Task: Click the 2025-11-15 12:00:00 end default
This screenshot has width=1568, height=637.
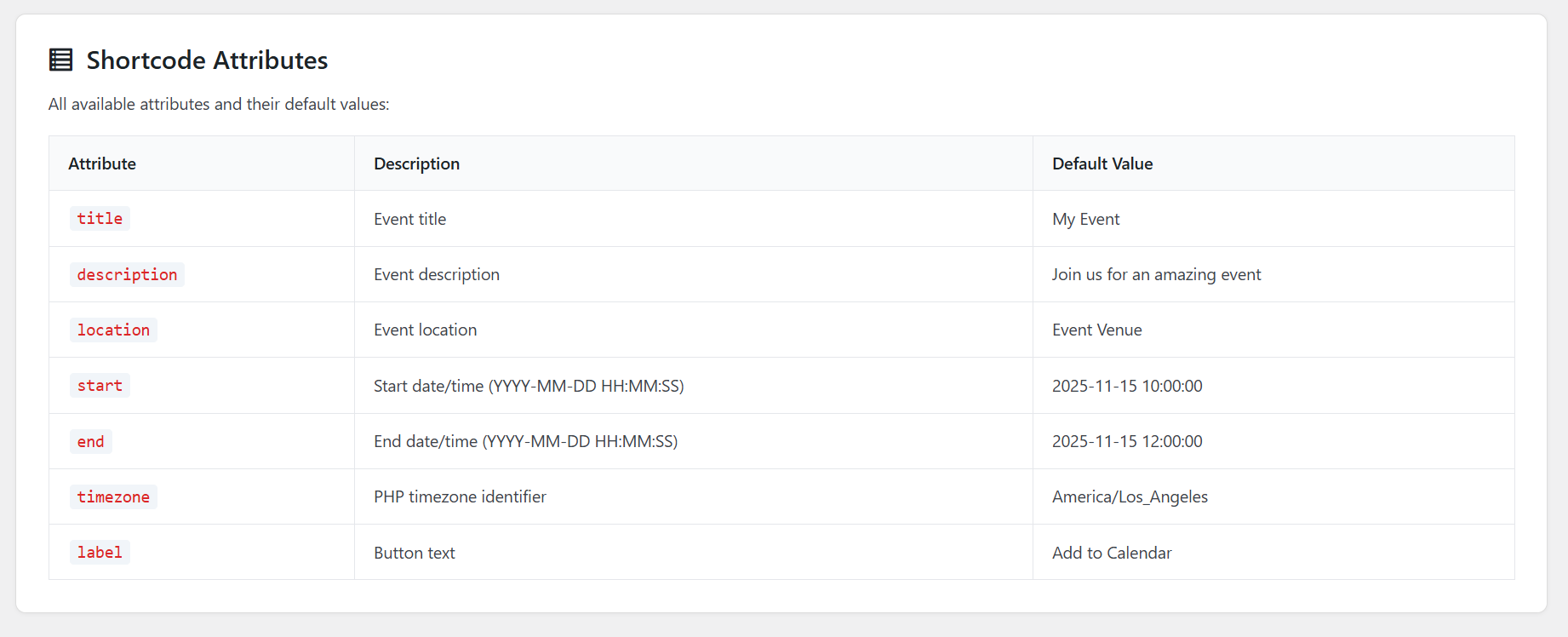Action: tap(1127, 441)
